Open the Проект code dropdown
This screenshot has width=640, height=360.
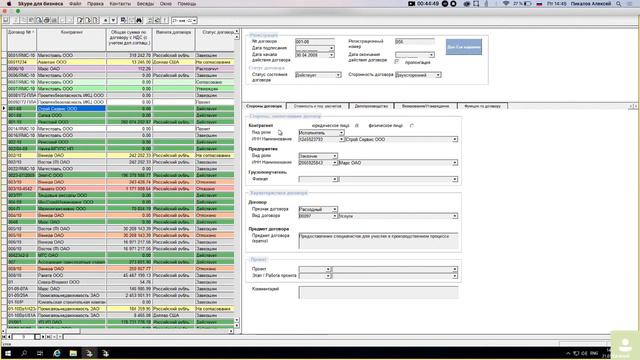328,269
